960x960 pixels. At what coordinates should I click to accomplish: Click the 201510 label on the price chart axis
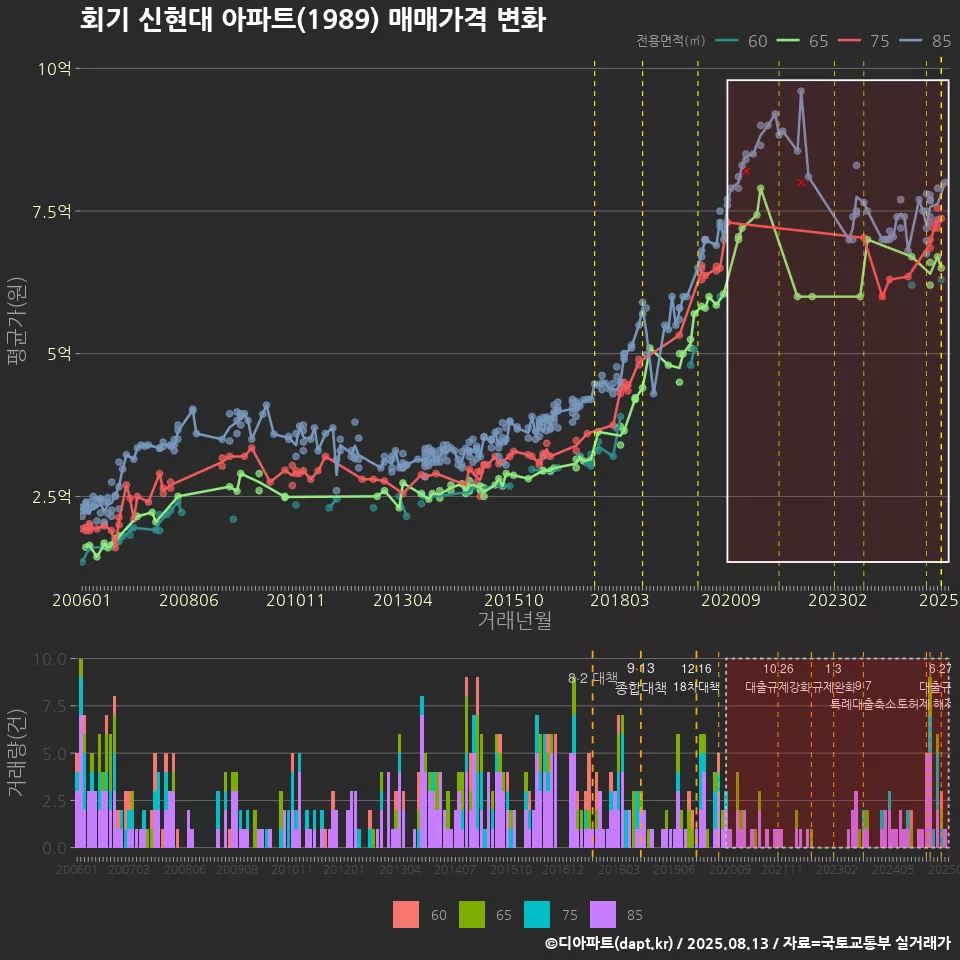[x=514, y=600]
